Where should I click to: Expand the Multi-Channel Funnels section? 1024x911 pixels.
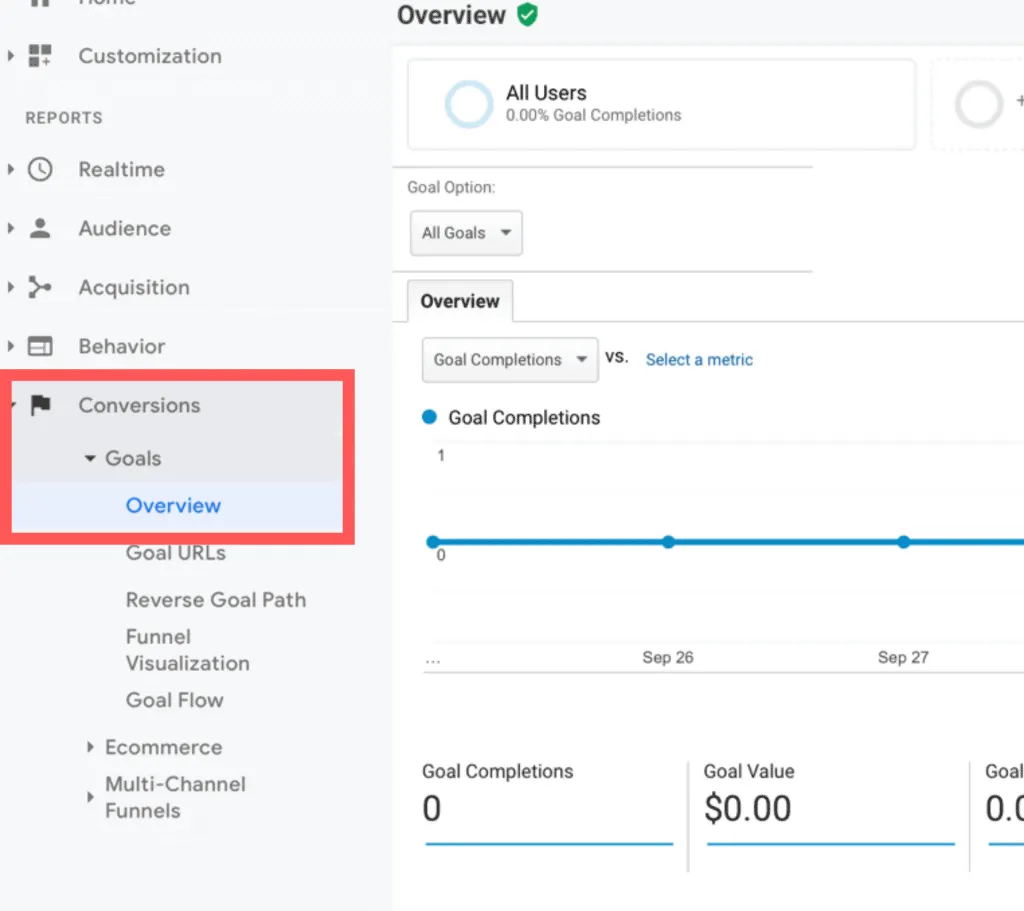tap(90, 797)
